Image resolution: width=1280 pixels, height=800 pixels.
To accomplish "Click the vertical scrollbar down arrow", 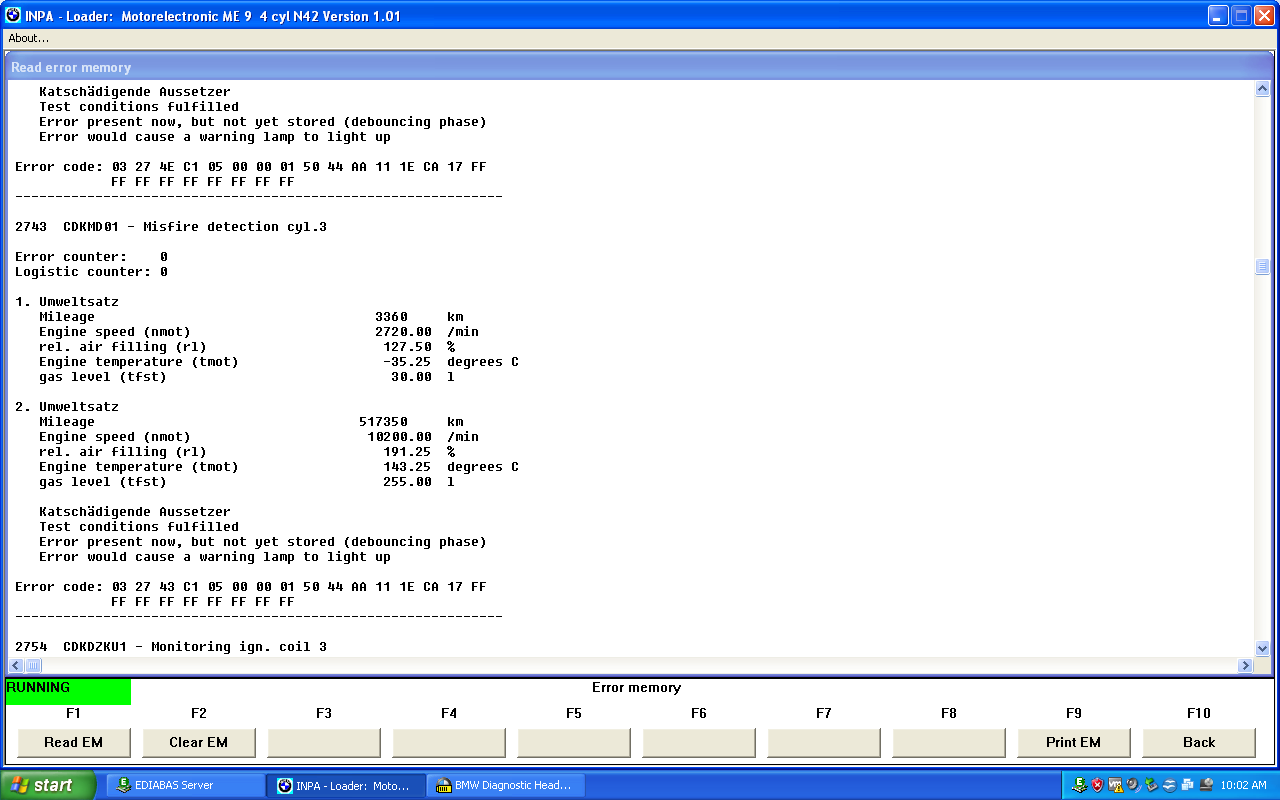I will (1262, 648).
